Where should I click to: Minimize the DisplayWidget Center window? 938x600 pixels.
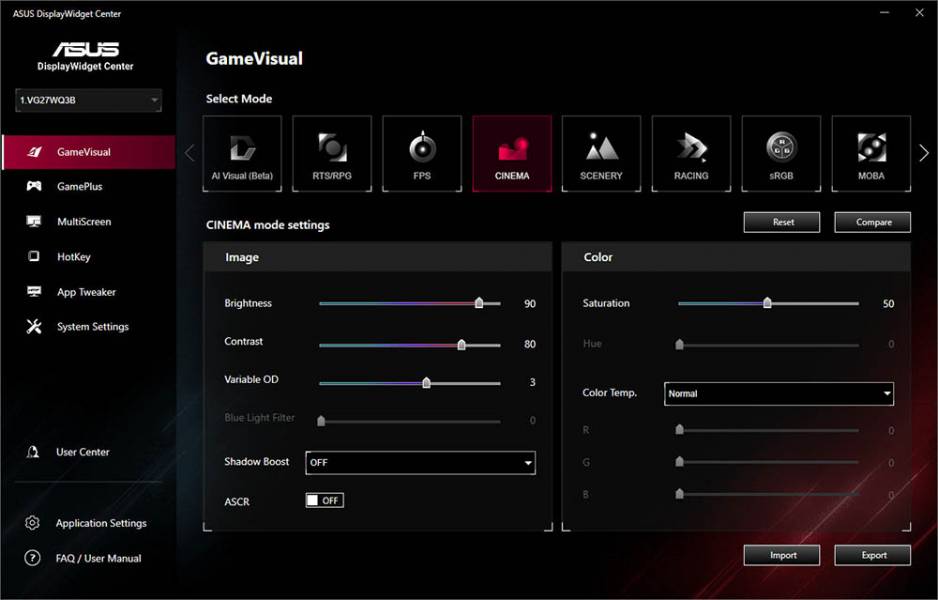point(885,13)
